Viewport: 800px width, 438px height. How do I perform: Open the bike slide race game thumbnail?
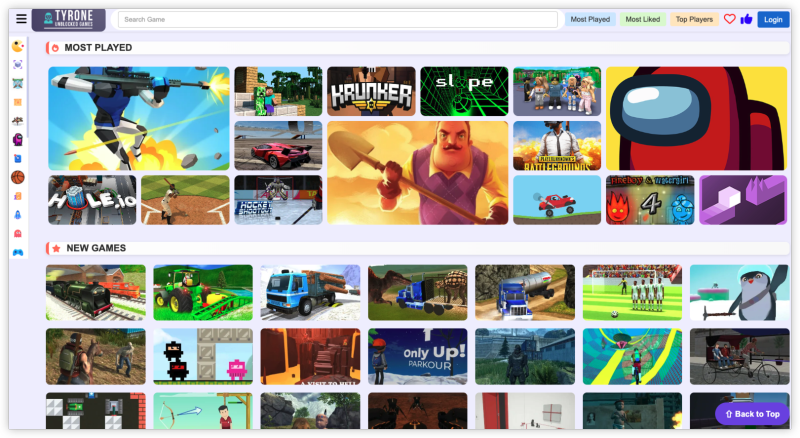click(x=632, y=356)
